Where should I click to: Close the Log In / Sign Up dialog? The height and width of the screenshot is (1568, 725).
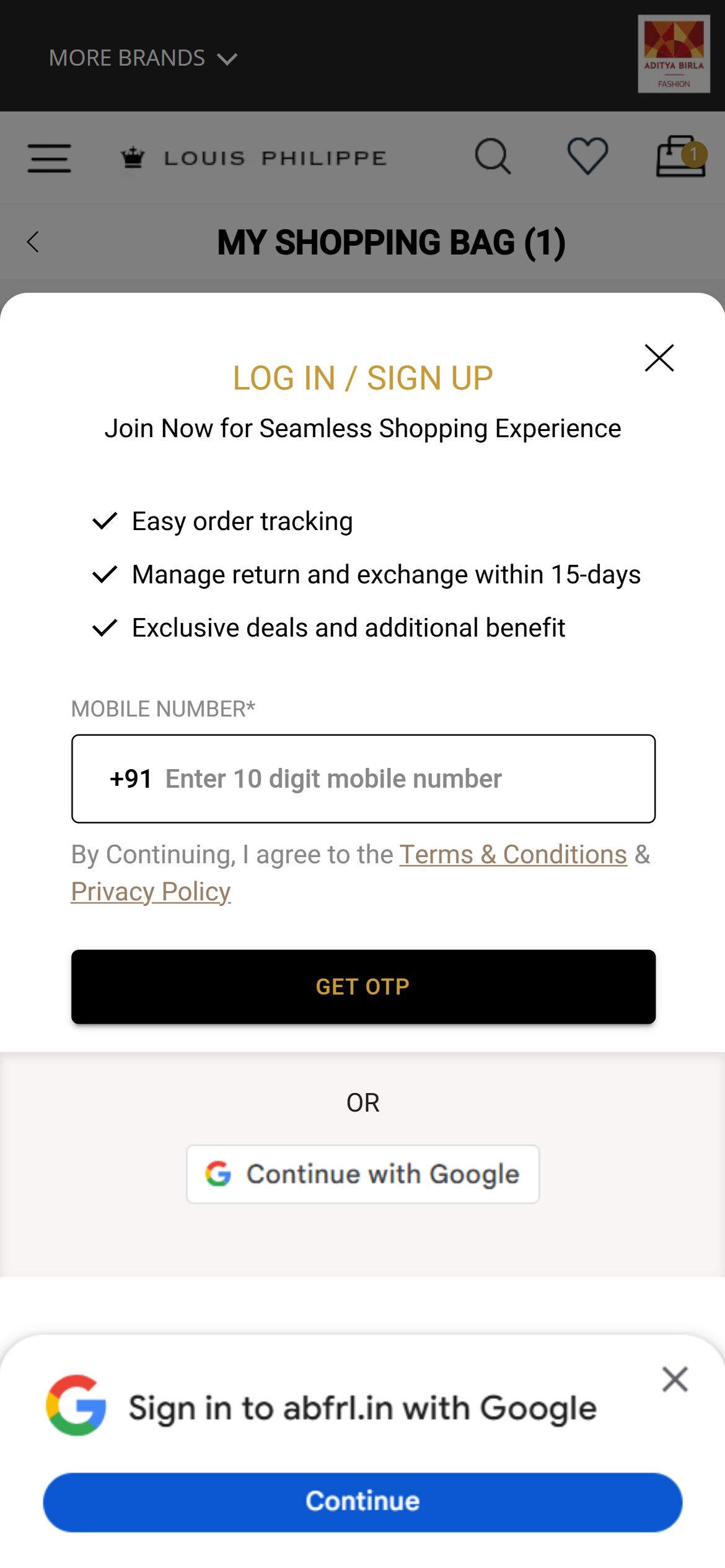(659, 358)
